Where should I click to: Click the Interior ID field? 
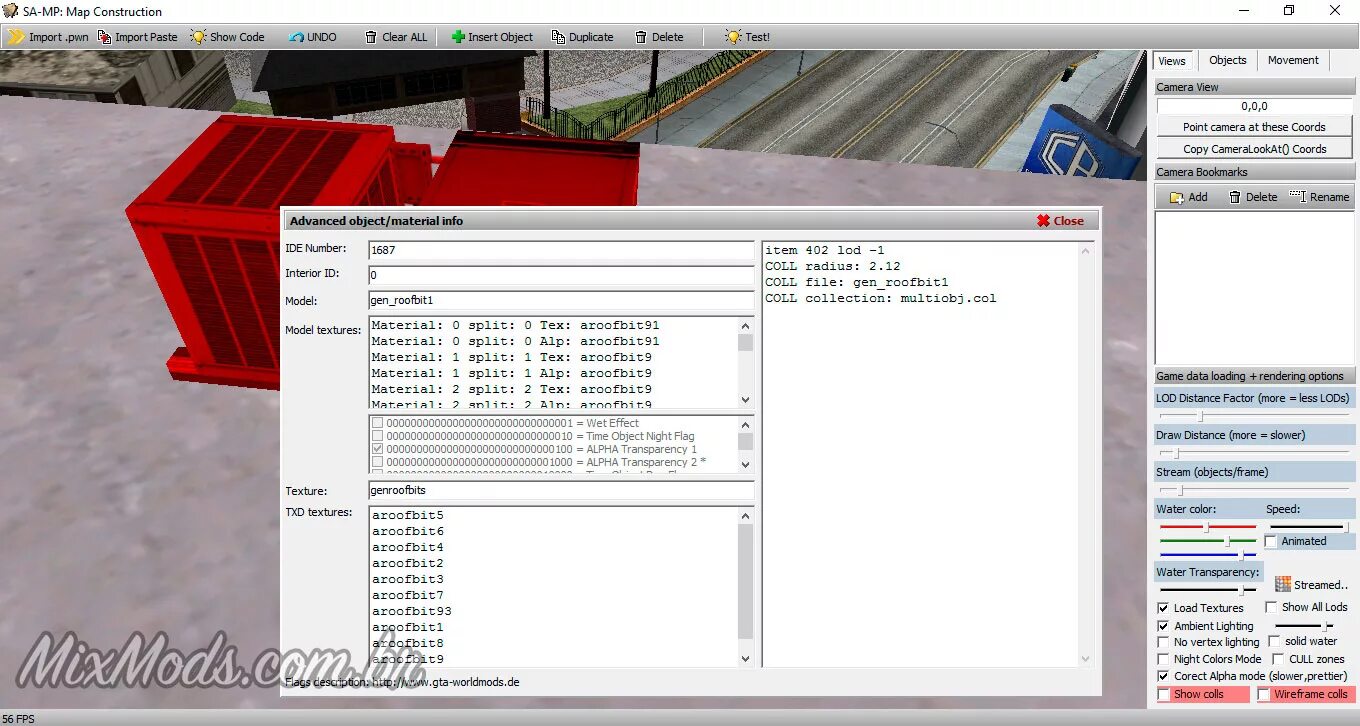pyautogui.click(x=561, y=275)
